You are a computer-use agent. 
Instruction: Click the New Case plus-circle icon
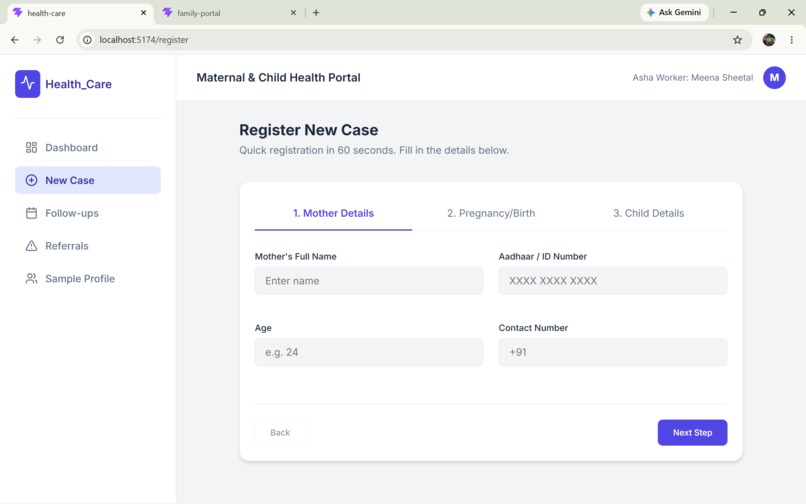tap(31, 181)
